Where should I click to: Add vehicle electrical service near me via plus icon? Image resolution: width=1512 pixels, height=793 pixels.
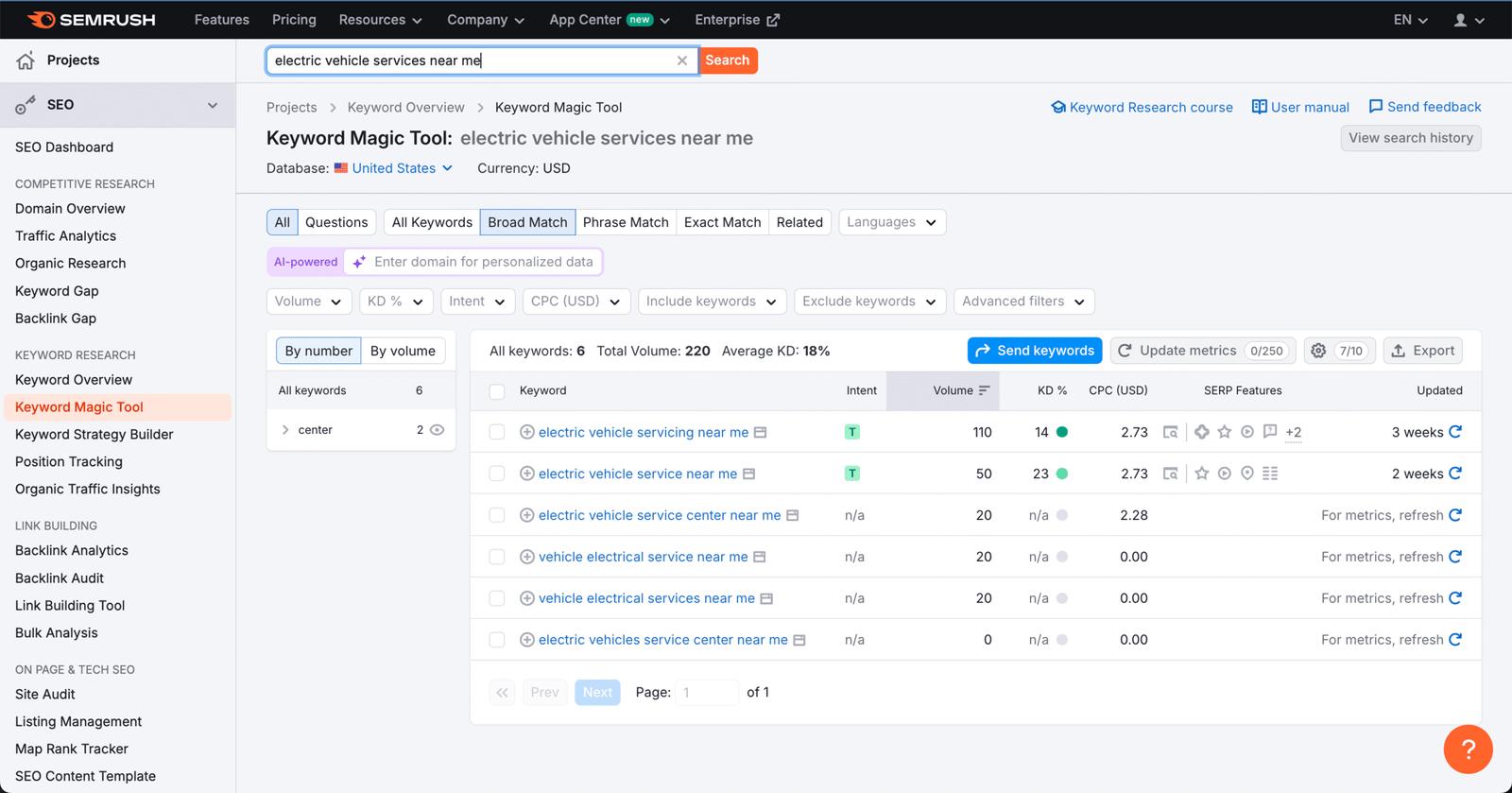(527, 557)
